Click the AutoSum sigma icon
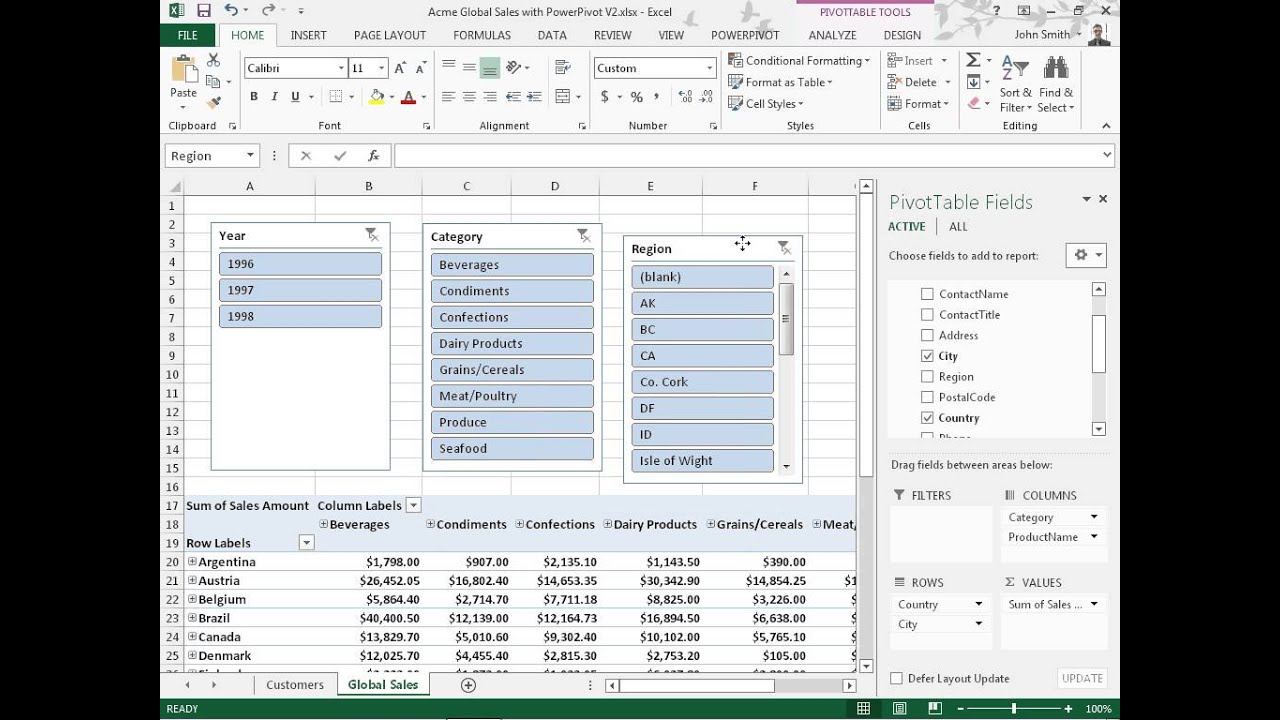The height and width of the screenshot is (720, 1280). tap(973, 61)
